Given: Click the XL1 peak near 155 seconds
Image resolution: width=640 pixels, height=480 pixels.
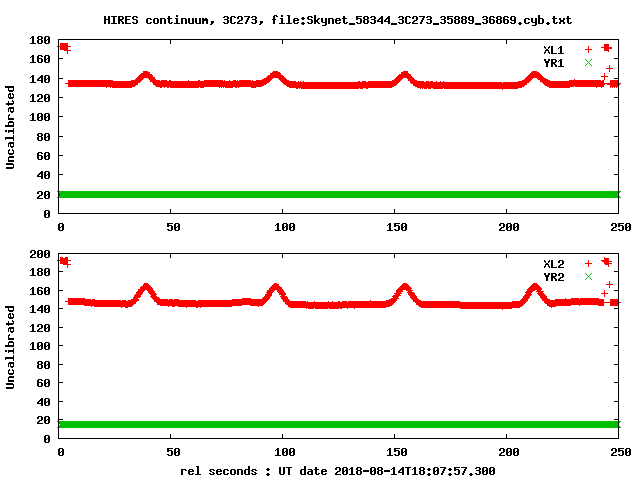Looking at the screenshot, I should pyautogui.click(x=405, y=76).
